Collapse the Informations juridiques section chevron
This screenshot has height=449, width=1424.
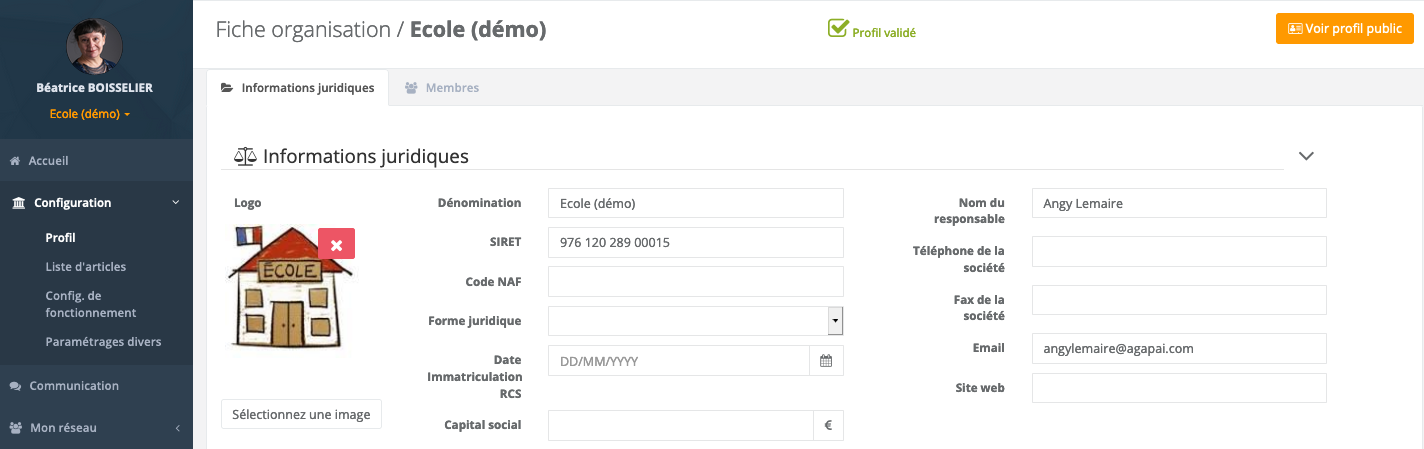(x=1305, y=156)
